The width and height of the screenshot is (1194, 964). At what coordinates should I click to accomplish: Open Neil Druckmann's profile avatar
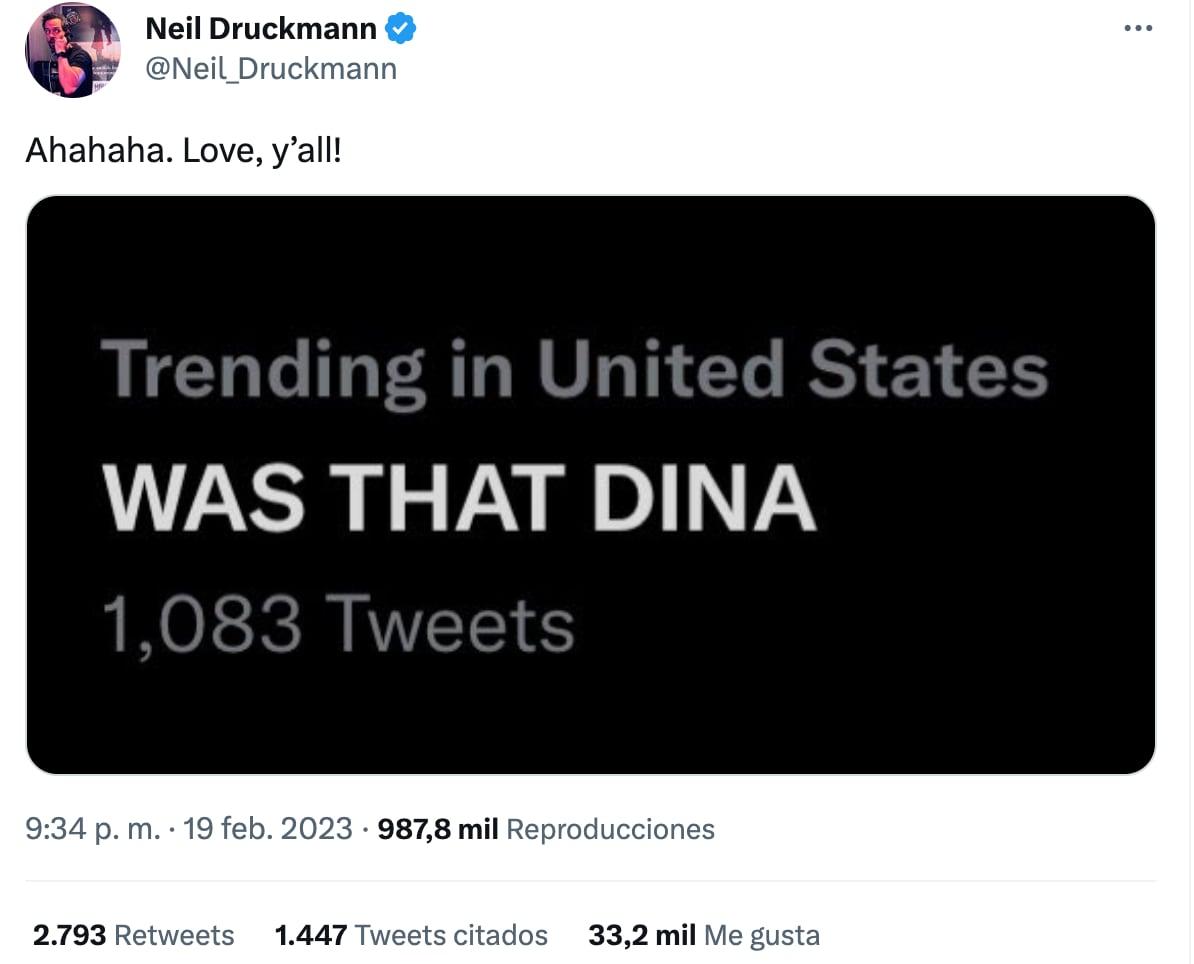coord(72,50)
